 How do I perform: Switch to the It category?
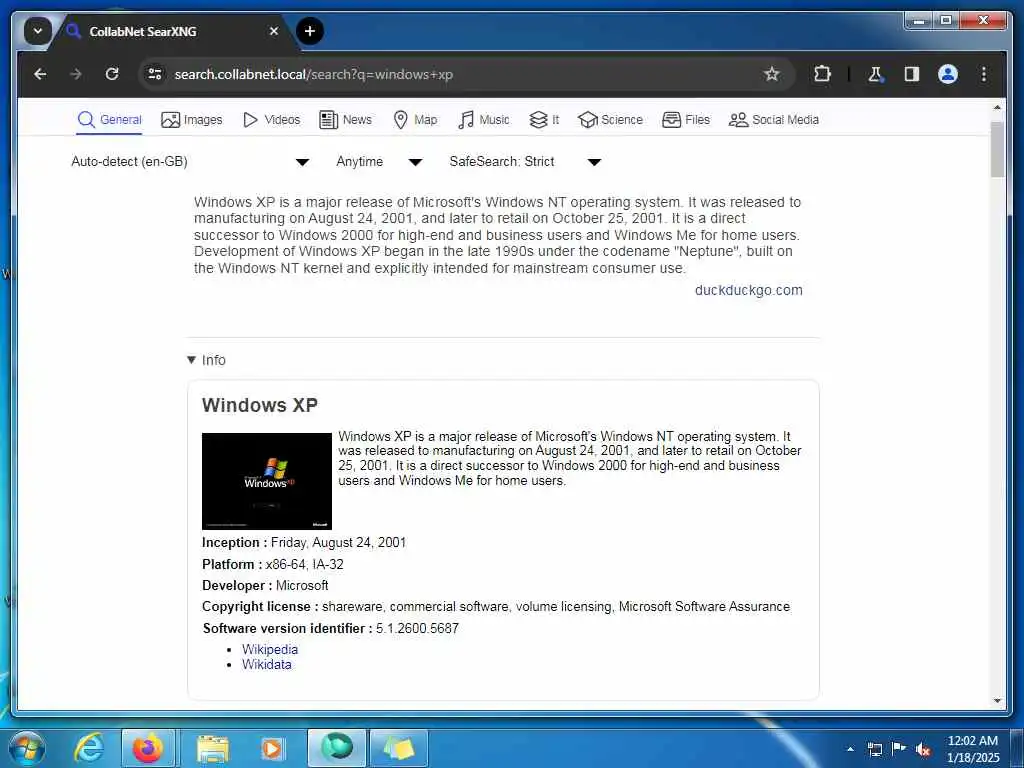pyautogui.click(x=544, y=120)
